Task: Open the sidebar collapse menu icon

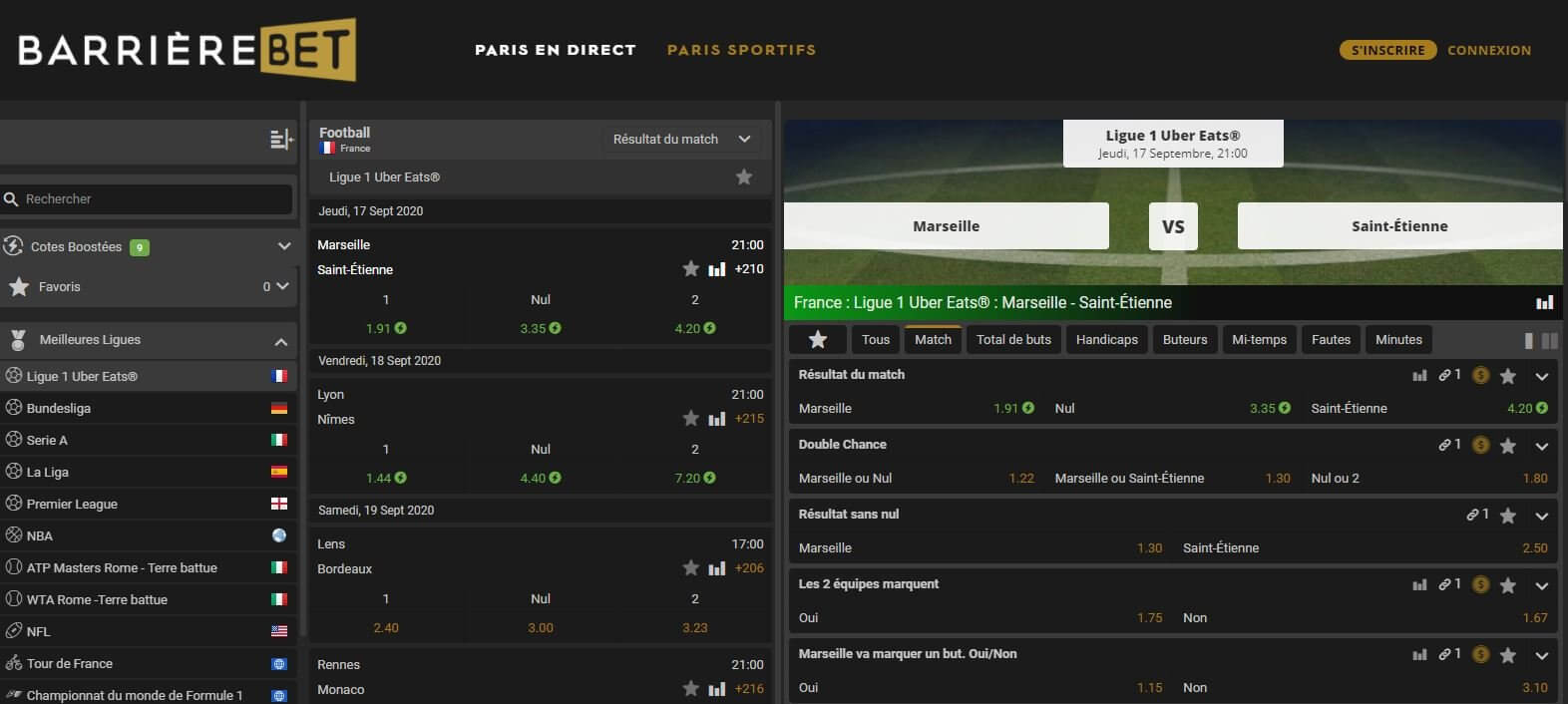Action: coord(281,140)
